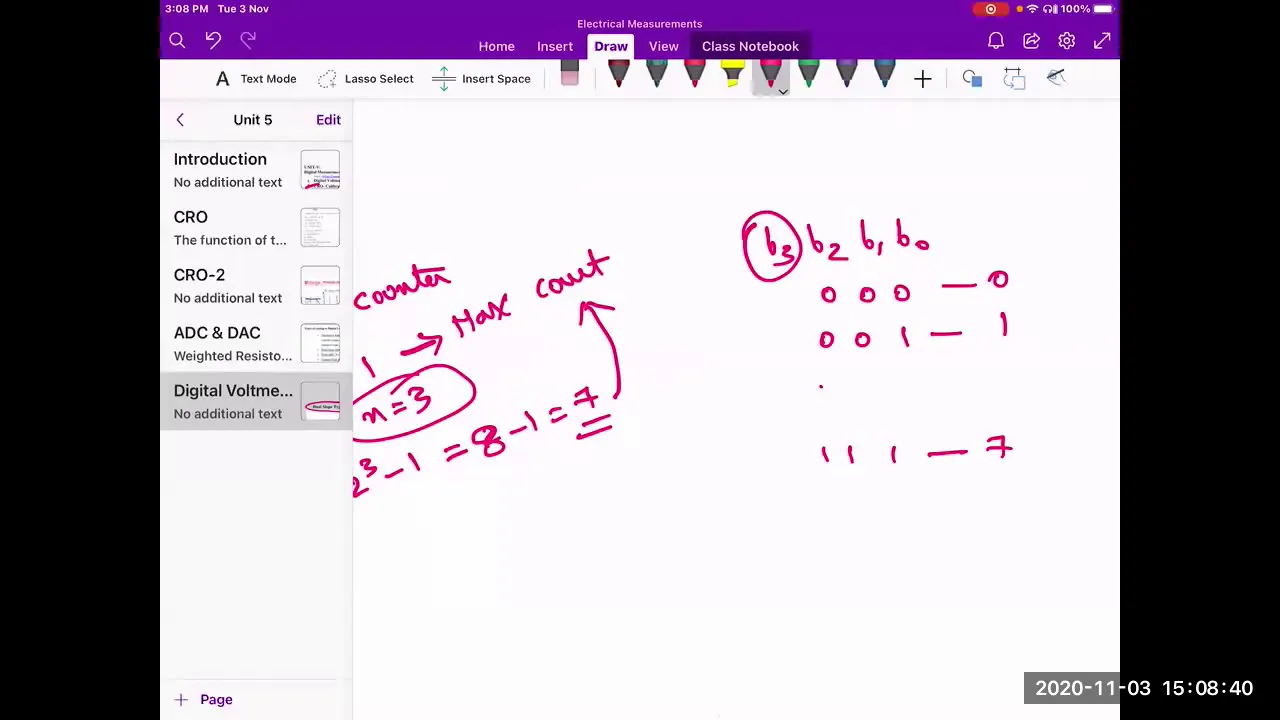Add a new Page
The height and width of the screenshot is (720, 1280).
204,699
